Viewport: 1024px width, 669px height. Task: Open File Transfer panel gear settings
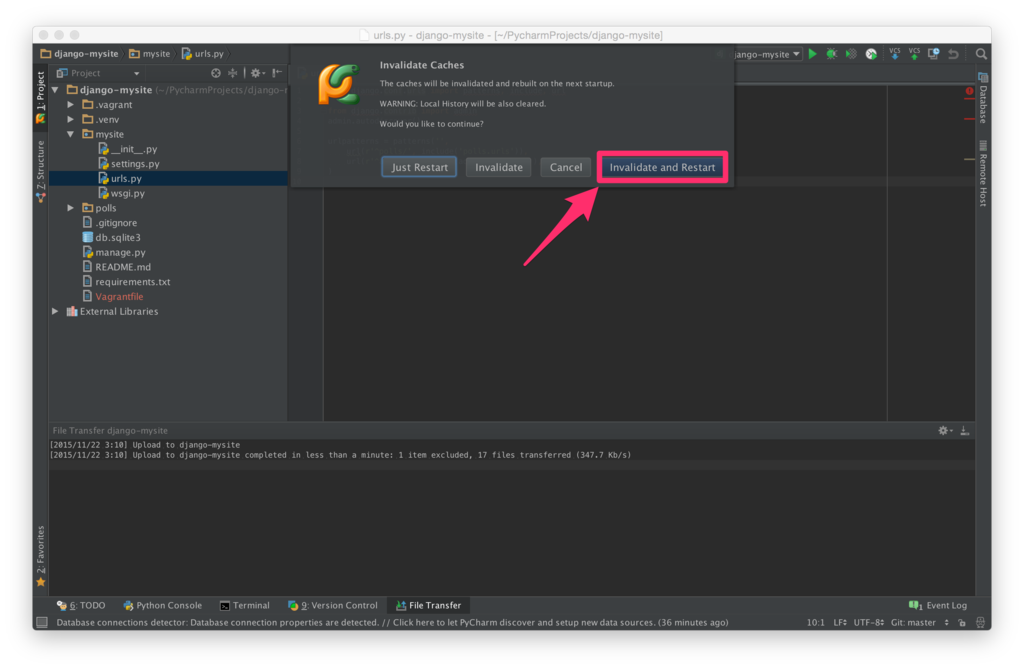point(944,431)
